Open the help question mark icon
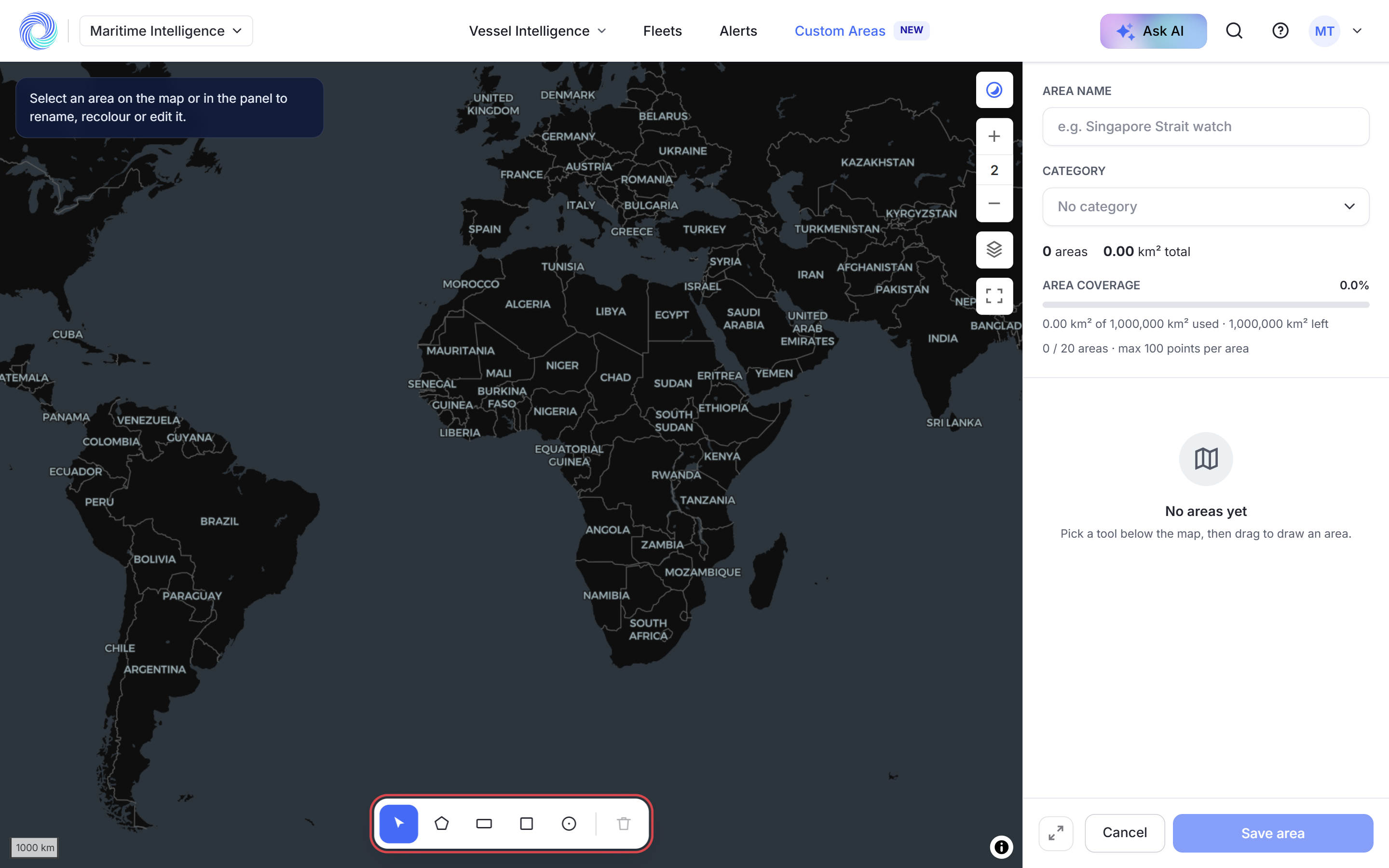This screenshot has height=868, width=1389. click(x=1280, y=31)
